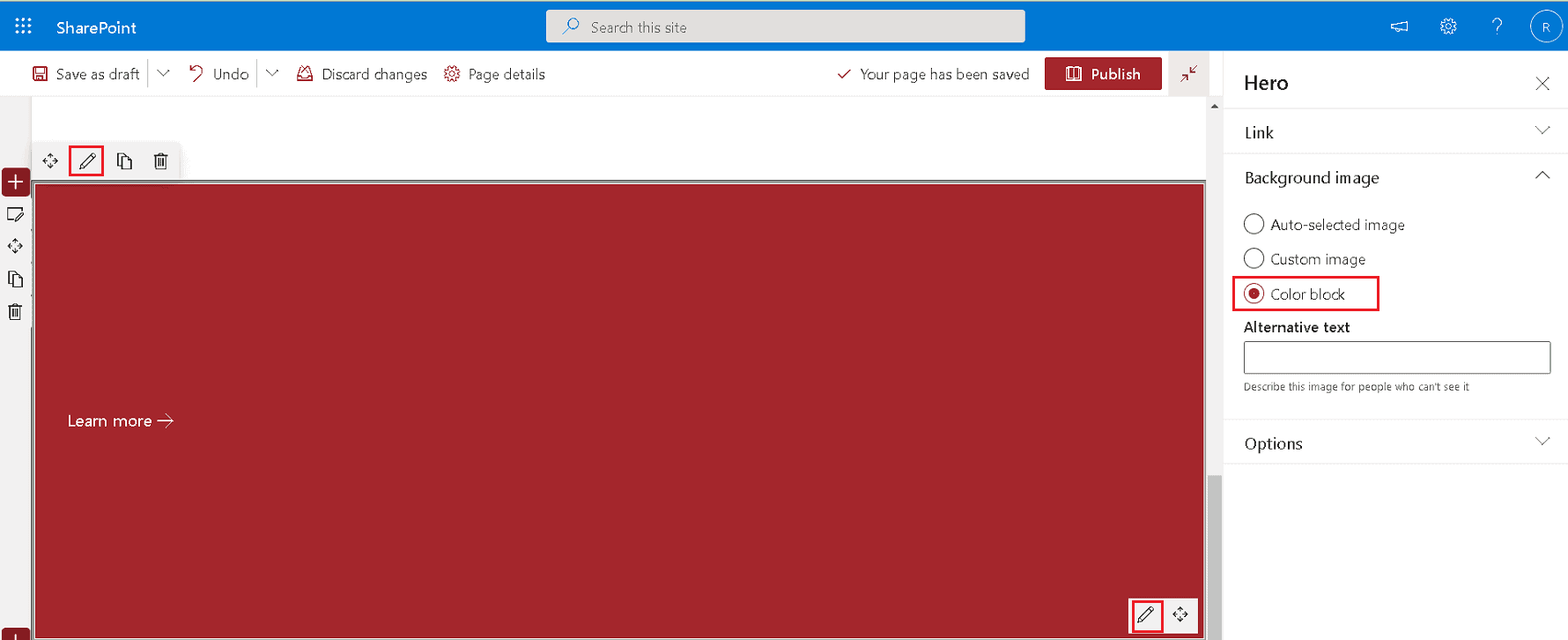
Task: Open the megaphone feedback icon
Action: (1399, 26)
